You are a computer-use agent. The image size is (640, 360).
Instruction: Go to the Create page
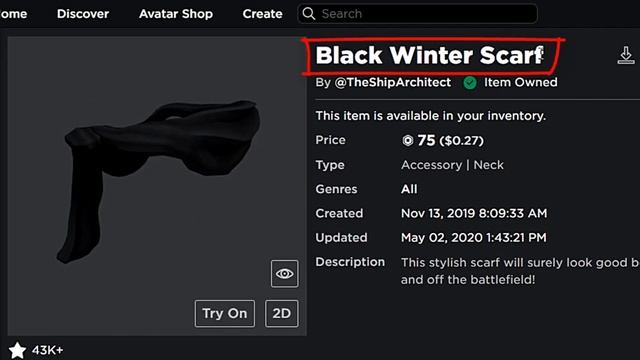pyautogui.click(x=262, y=14)
